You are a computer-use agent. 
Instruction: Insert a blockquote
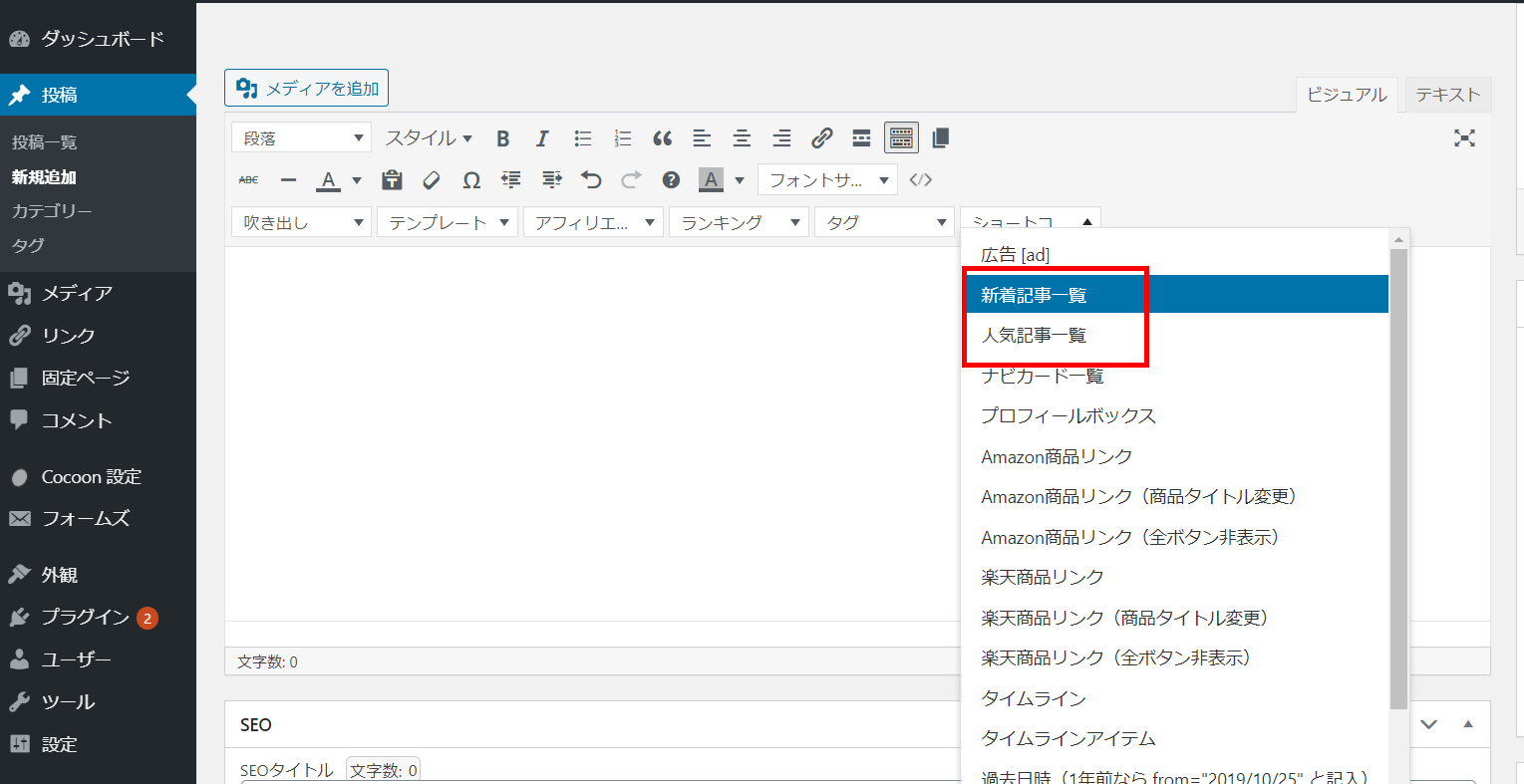coord(662,138)
